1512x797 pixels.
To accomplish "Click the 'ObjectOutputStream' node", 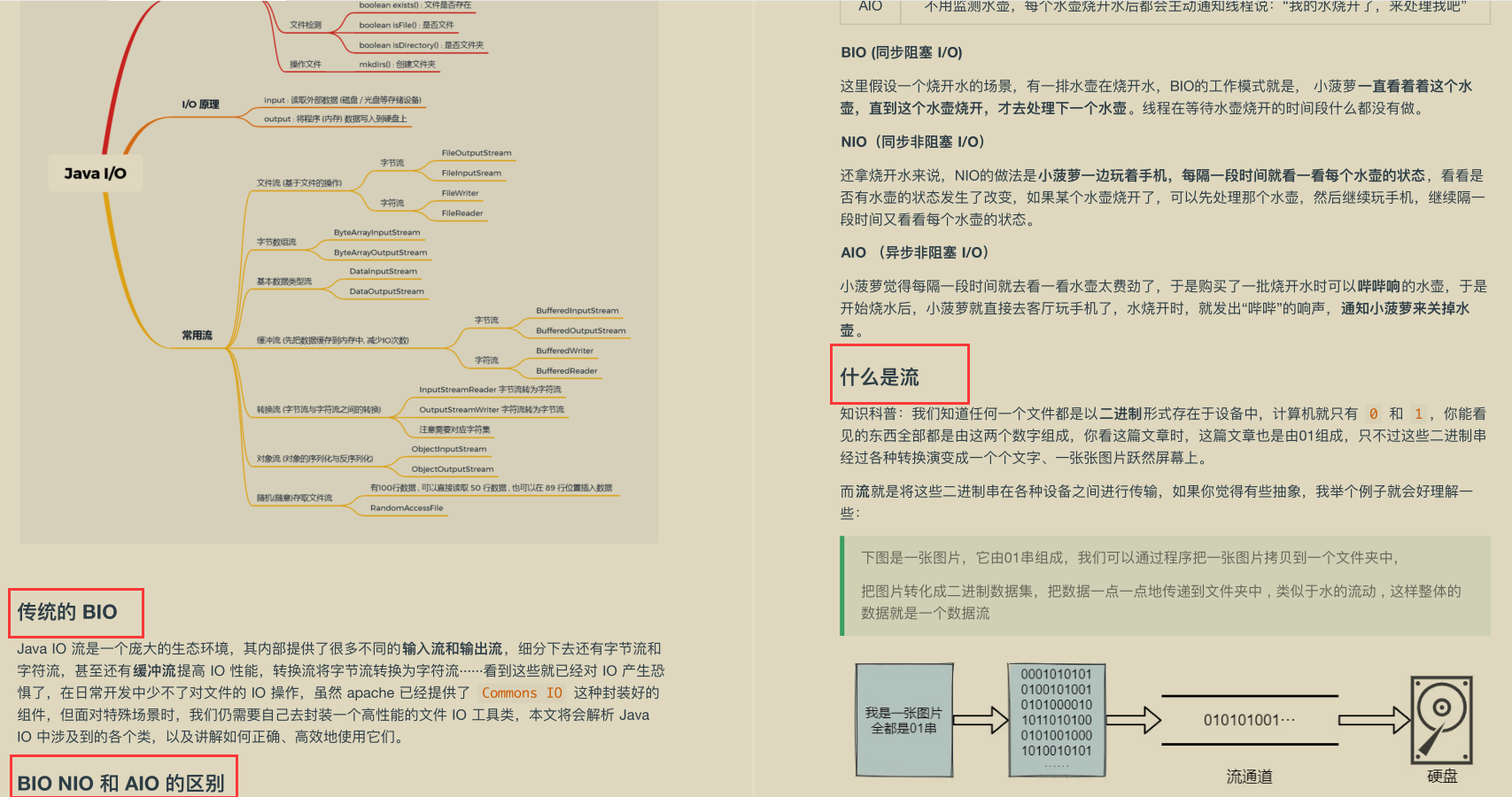I will (x=453, y=469).
